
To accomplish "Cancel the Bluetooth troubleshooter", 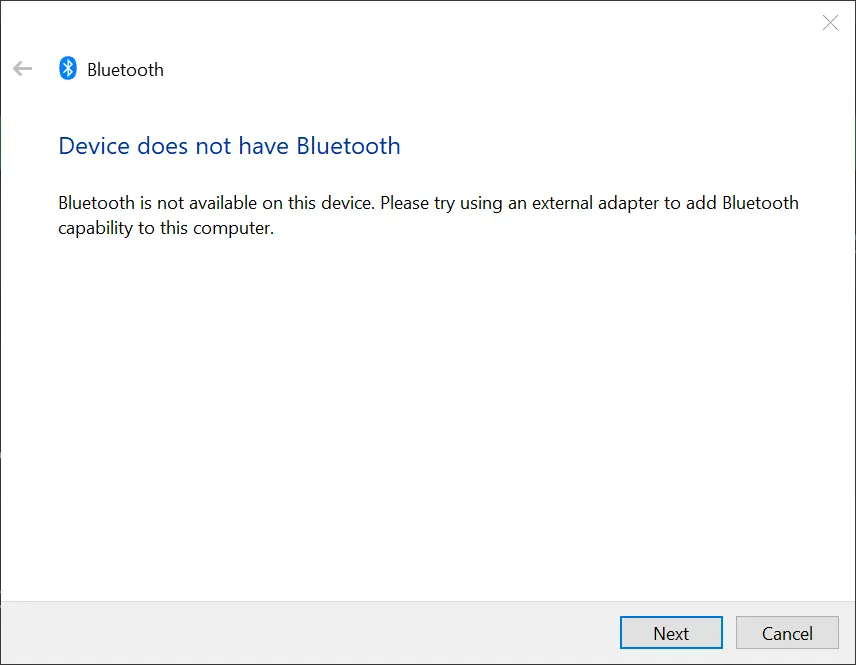I will pyautogui.click(x=787, y=633).
